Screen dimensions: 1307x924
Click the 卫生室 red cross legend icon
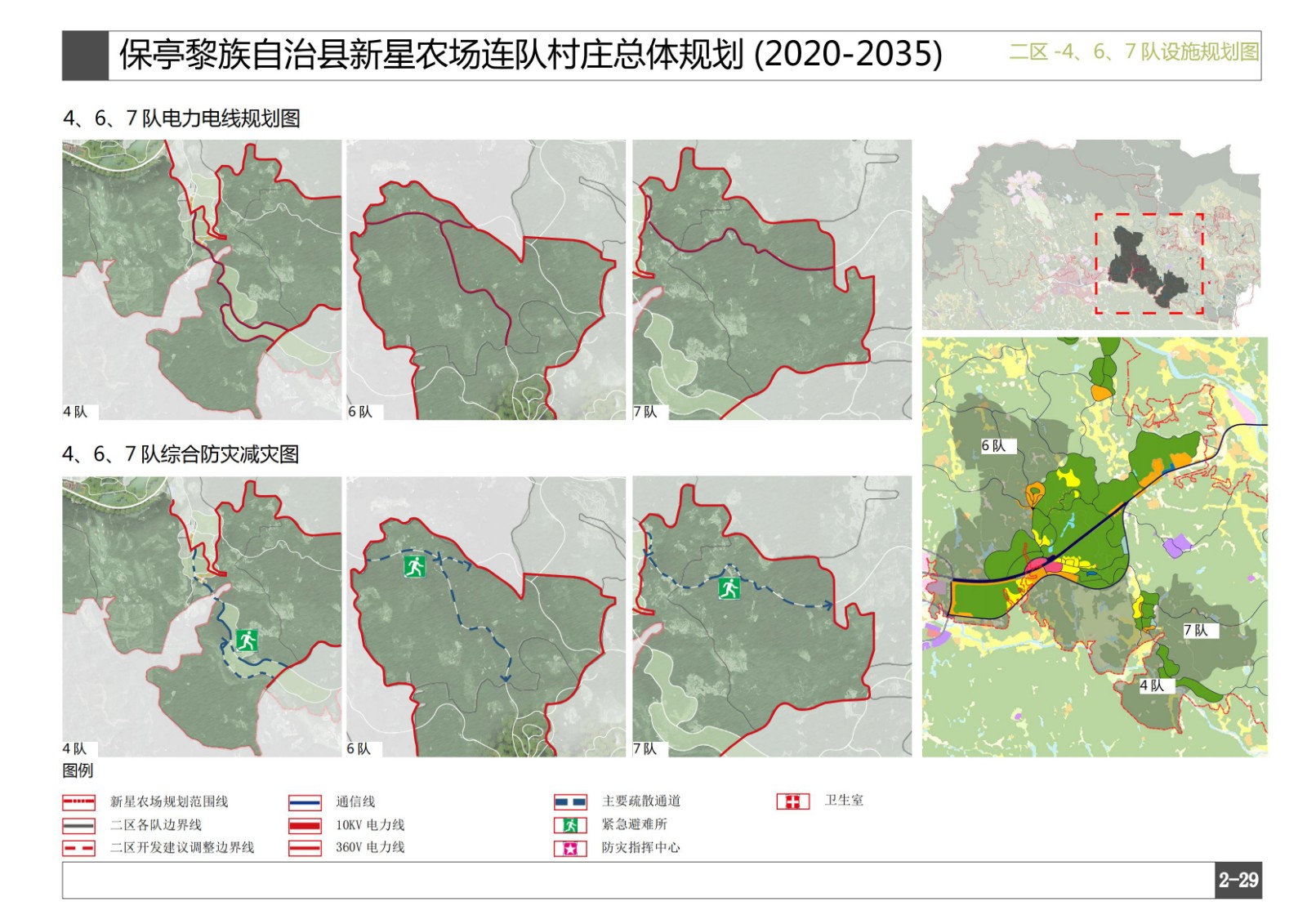792,801
